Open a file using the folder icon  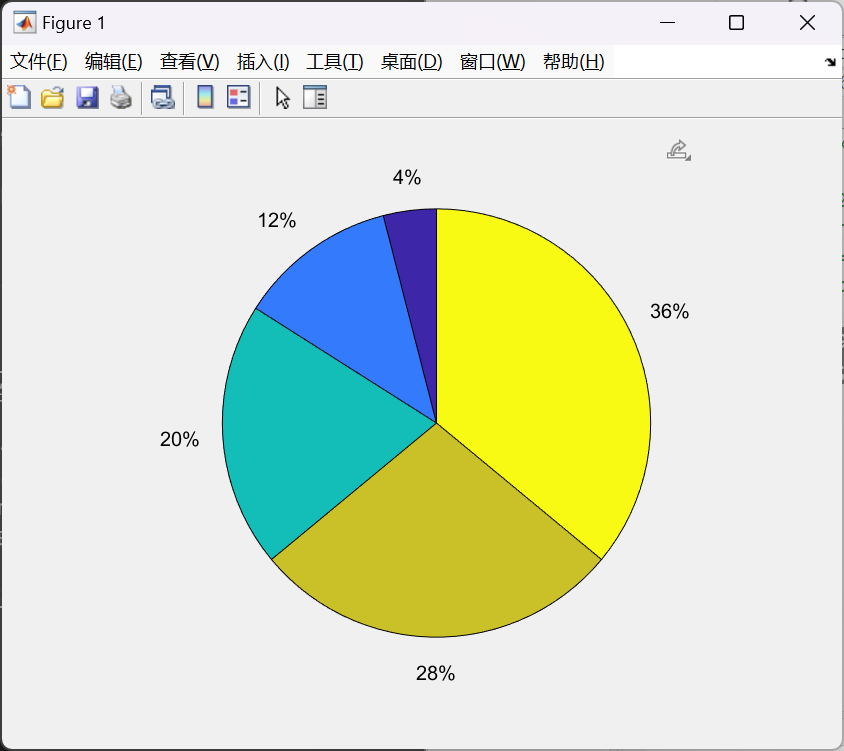click(x=52, y=97)
